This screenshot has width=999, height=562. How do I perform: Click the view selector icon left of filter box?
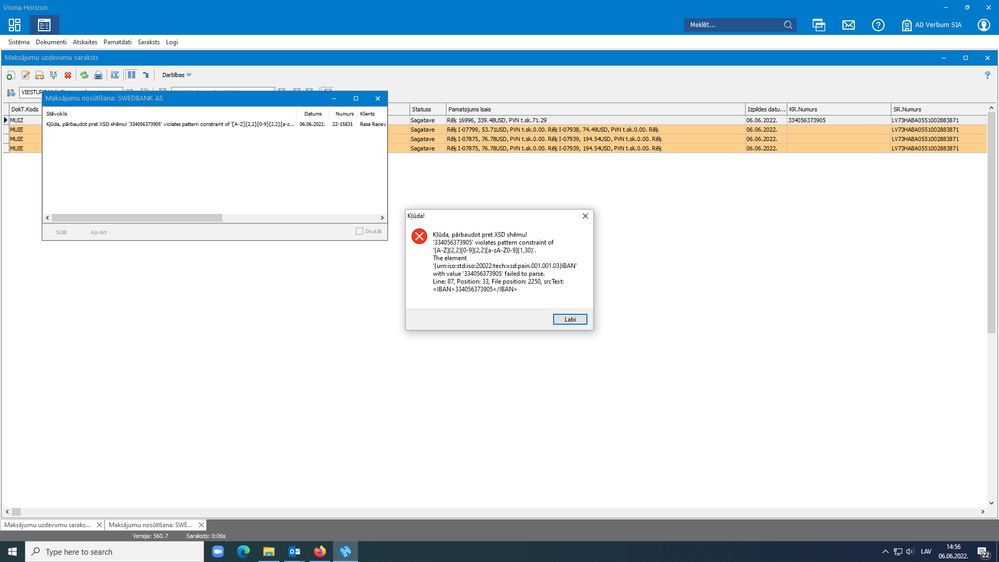click(11, 93)
